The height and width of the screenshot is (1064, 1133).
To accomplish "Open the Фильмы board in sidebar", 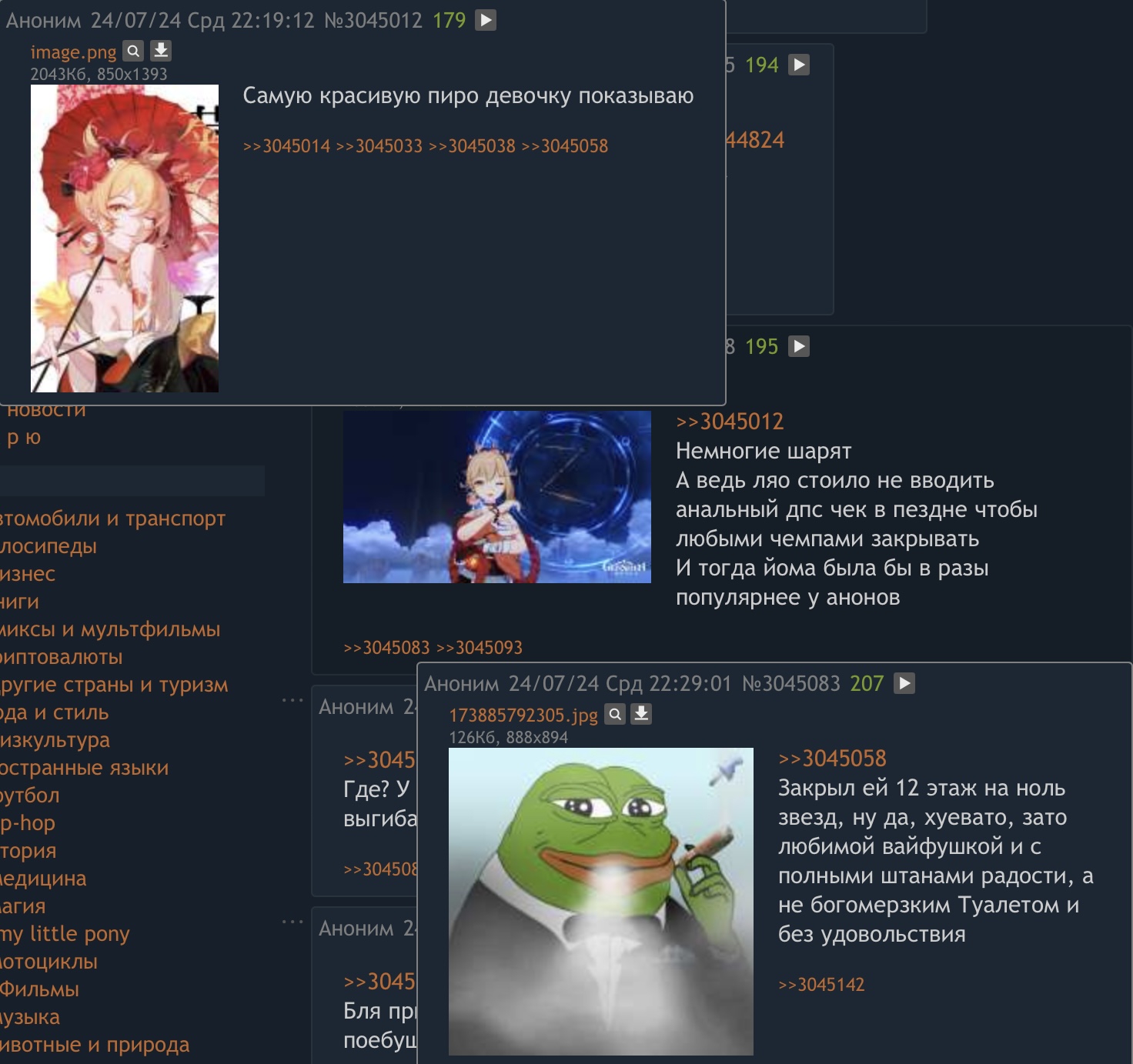I will (39, 989).
